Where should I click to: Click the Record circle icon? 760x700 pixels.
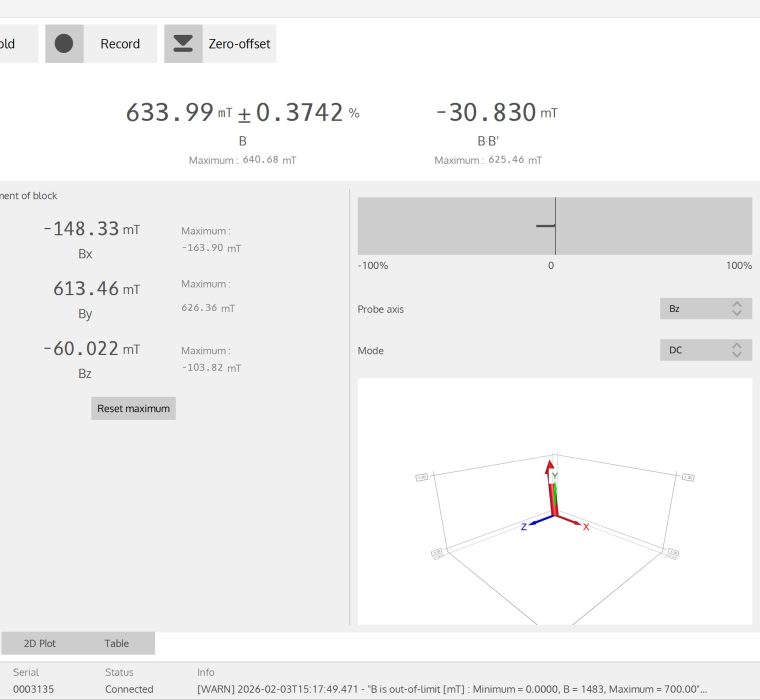pyautogui.click(x=64, y=44)
